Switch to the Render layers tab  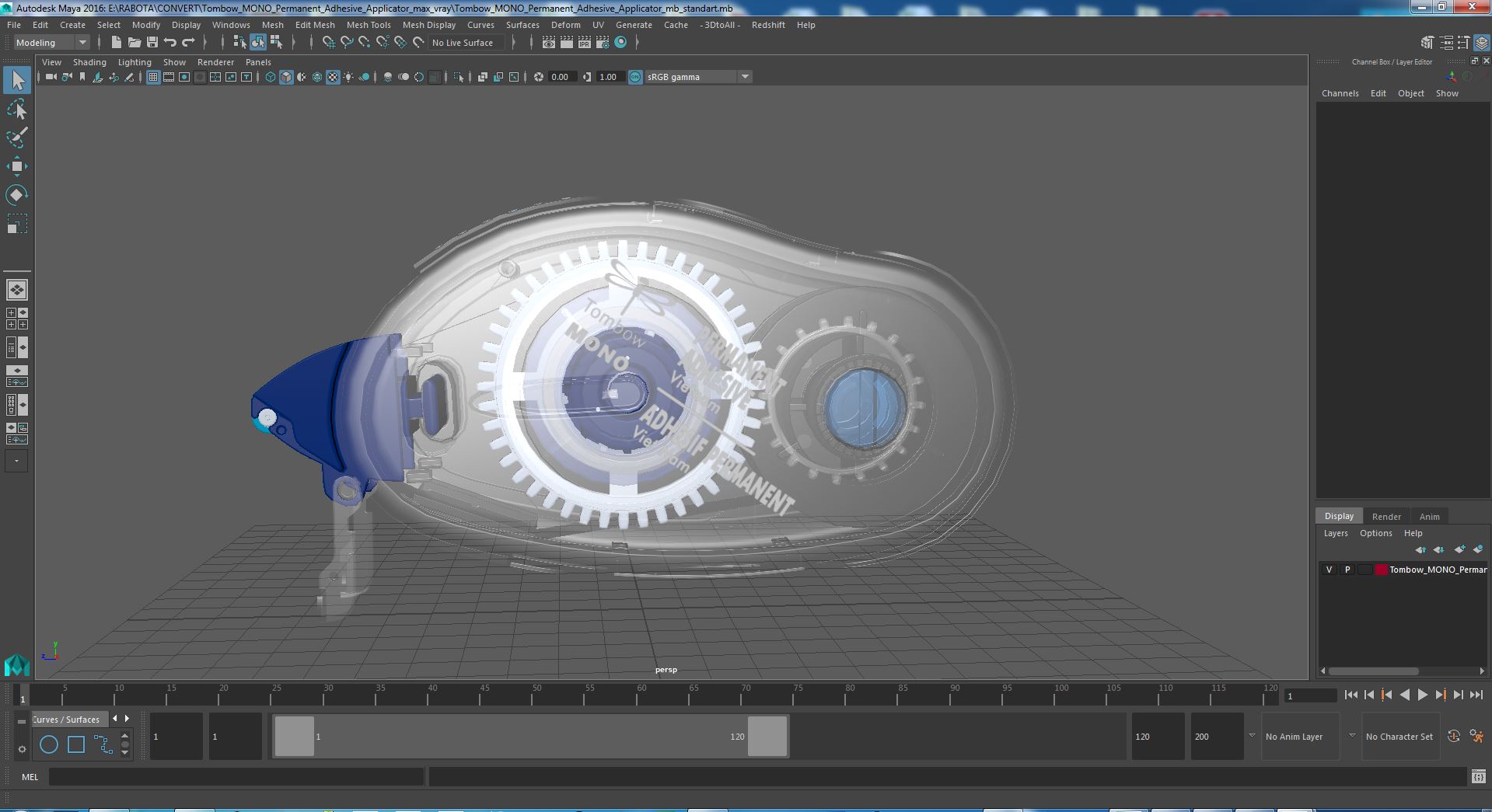[1386, 517]
